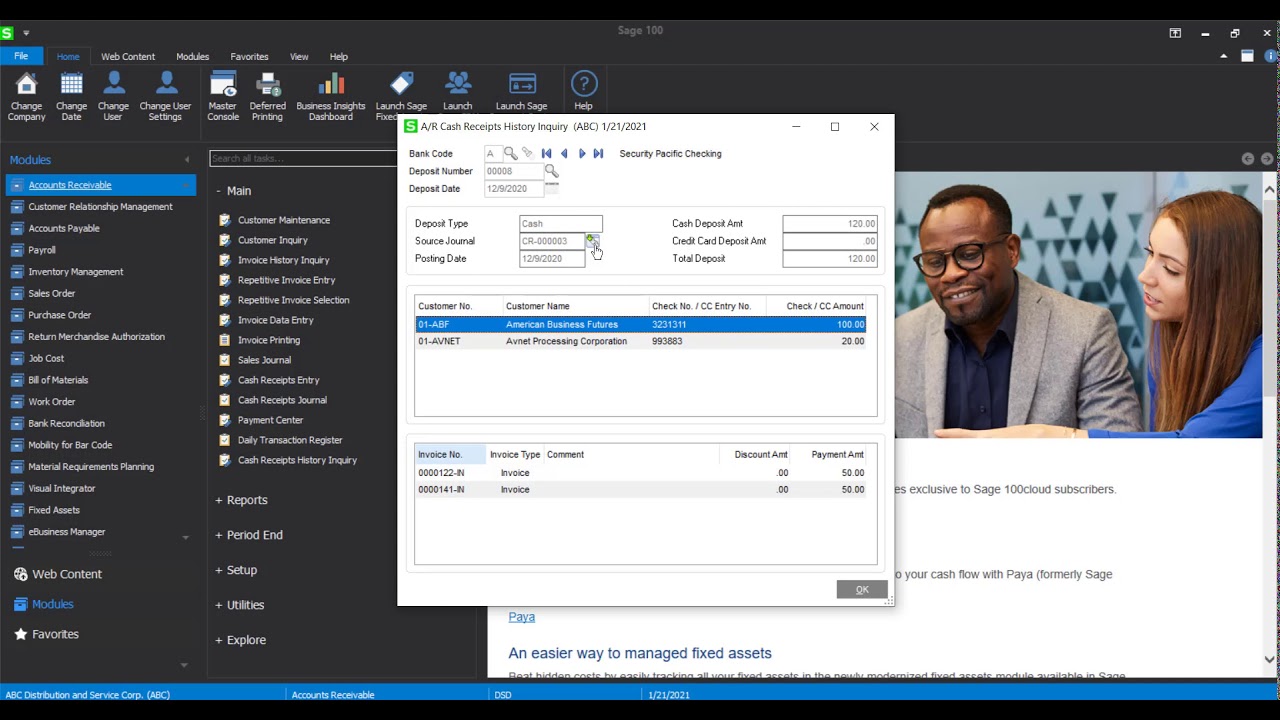
Task: Open Customer Maintenance task
Action: (x=284, y=220)
